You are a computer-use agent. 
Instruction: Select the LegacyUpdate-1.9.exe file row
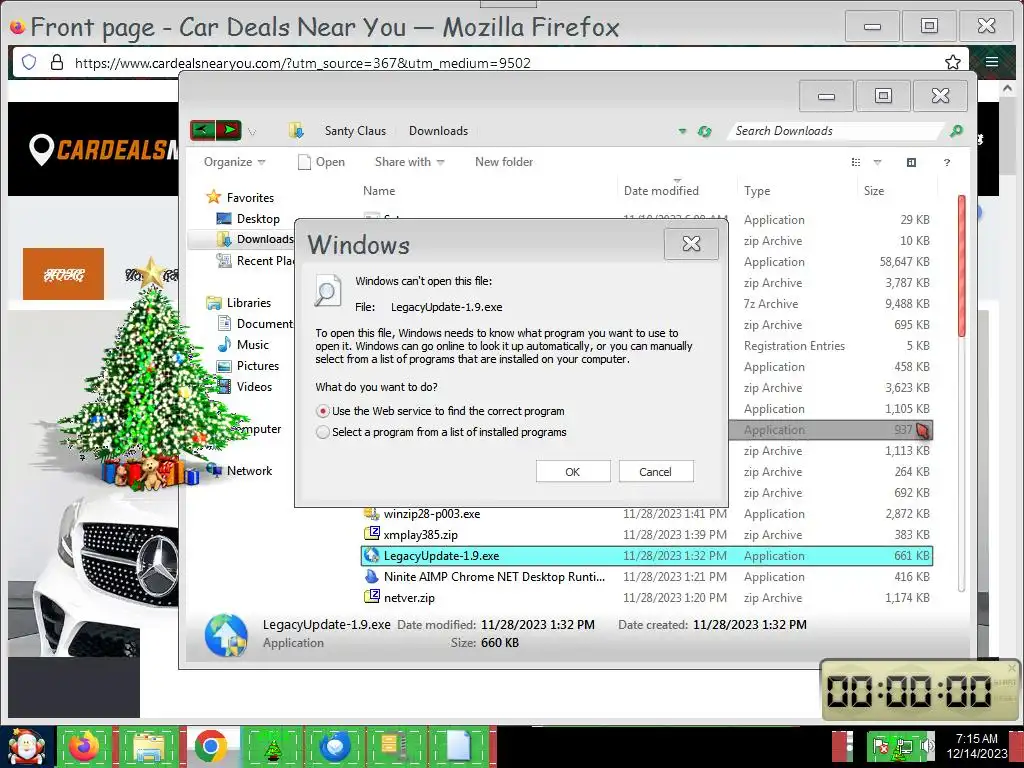coord(647,556)
